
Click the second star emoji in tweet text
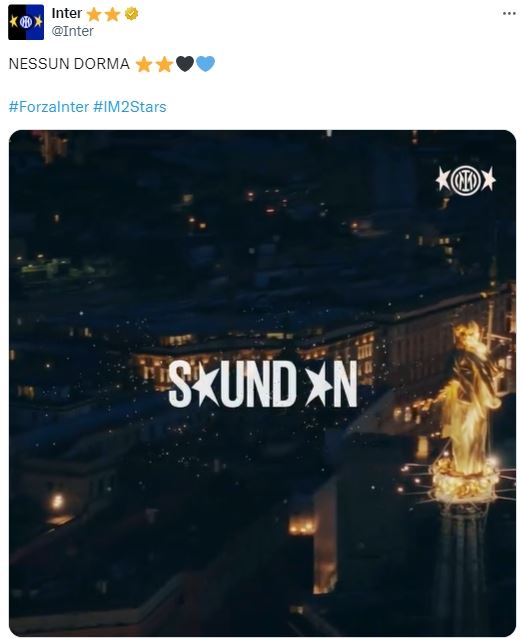pos(164,64)
